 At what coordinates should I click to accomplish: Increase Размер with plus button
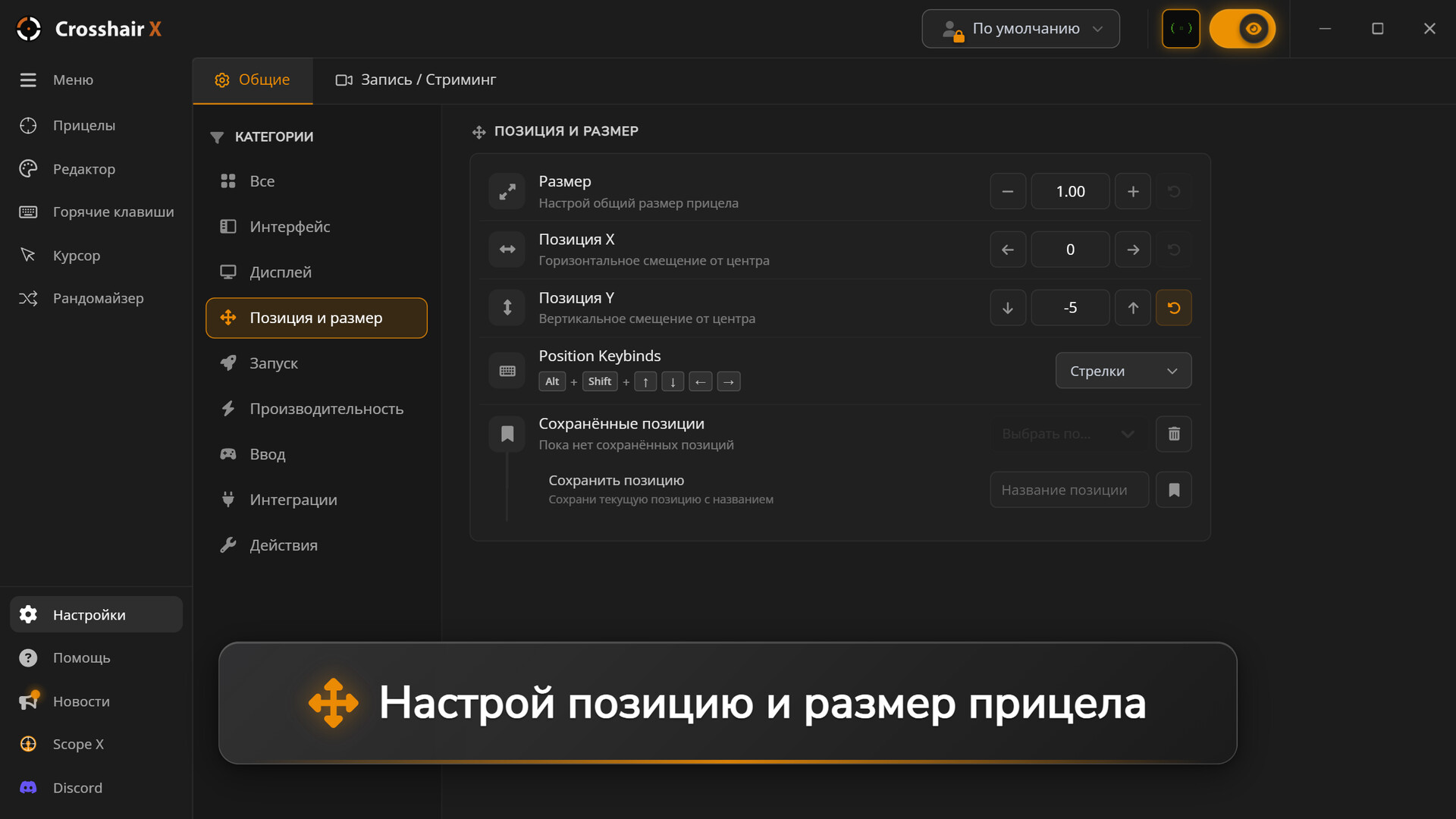pos(1133,192)
